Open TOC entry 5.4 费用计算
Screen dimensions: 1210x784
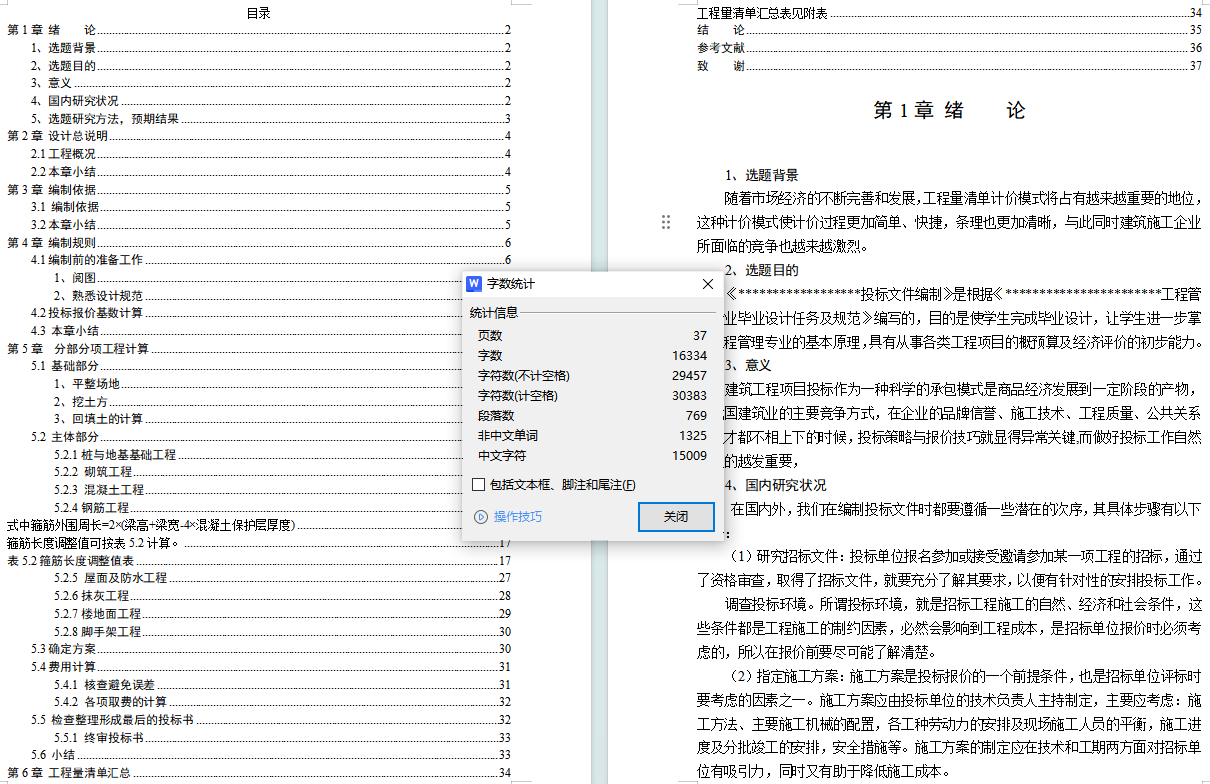pos(271,667)
